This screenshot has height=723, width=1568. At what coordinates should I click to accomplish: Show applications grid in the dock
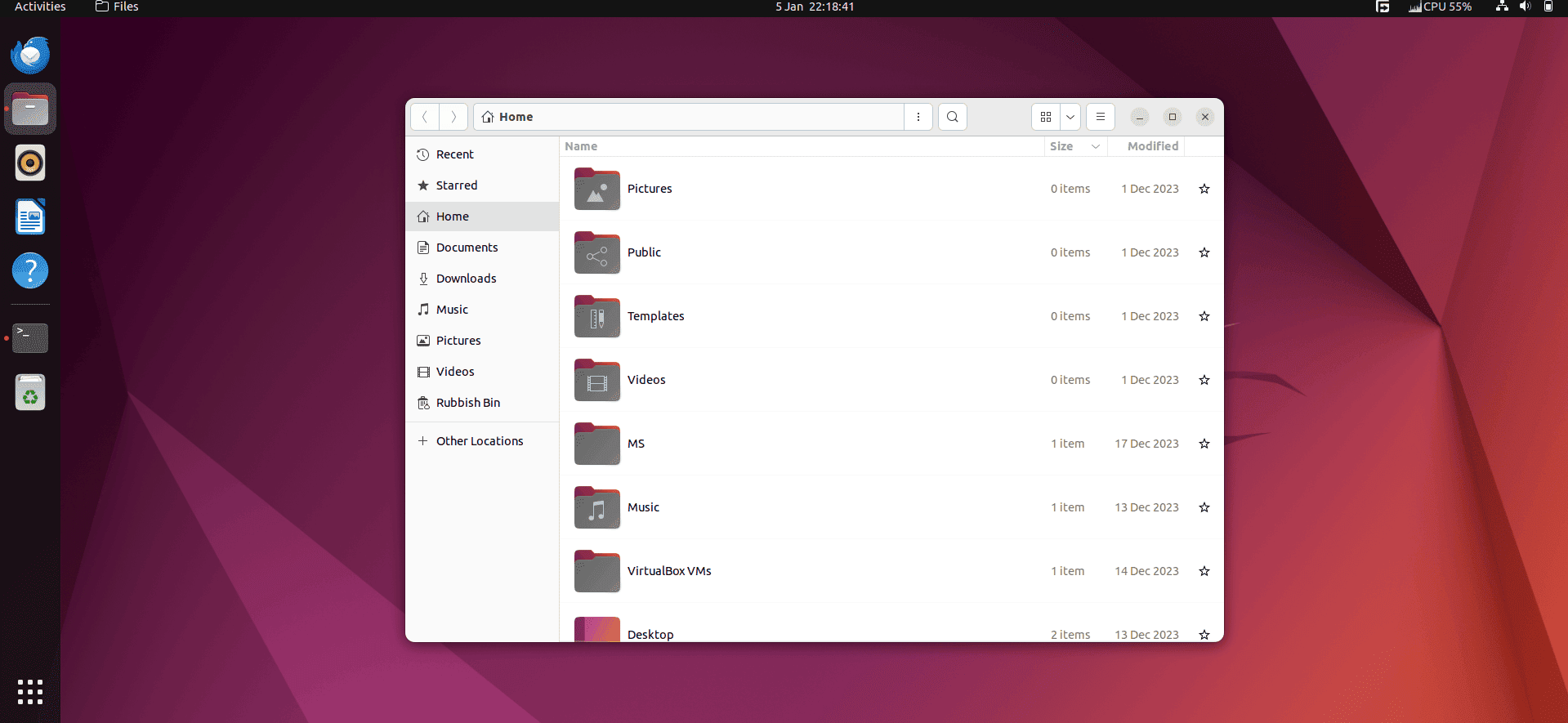pyautogui.click(x=30, y=692)
